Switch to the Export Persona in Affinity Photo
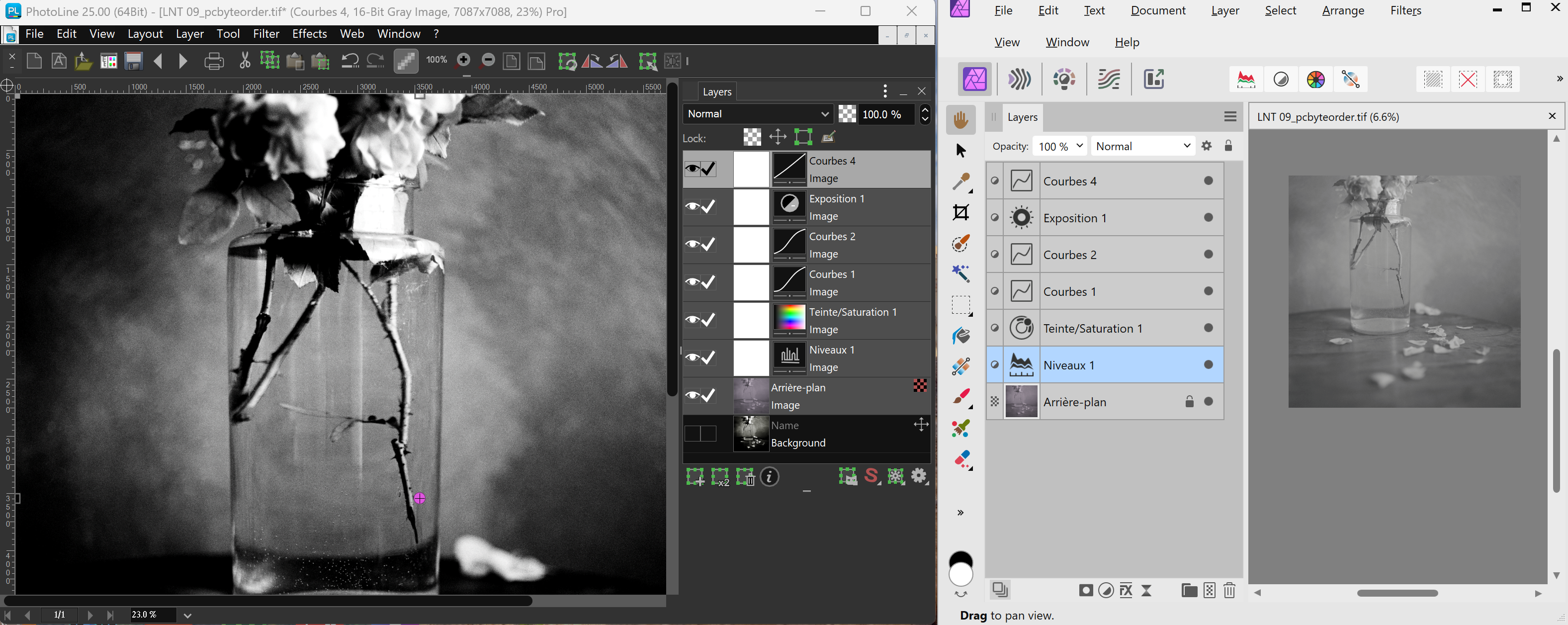This screenshot has width=1568, height=625. pos(1153,79)
